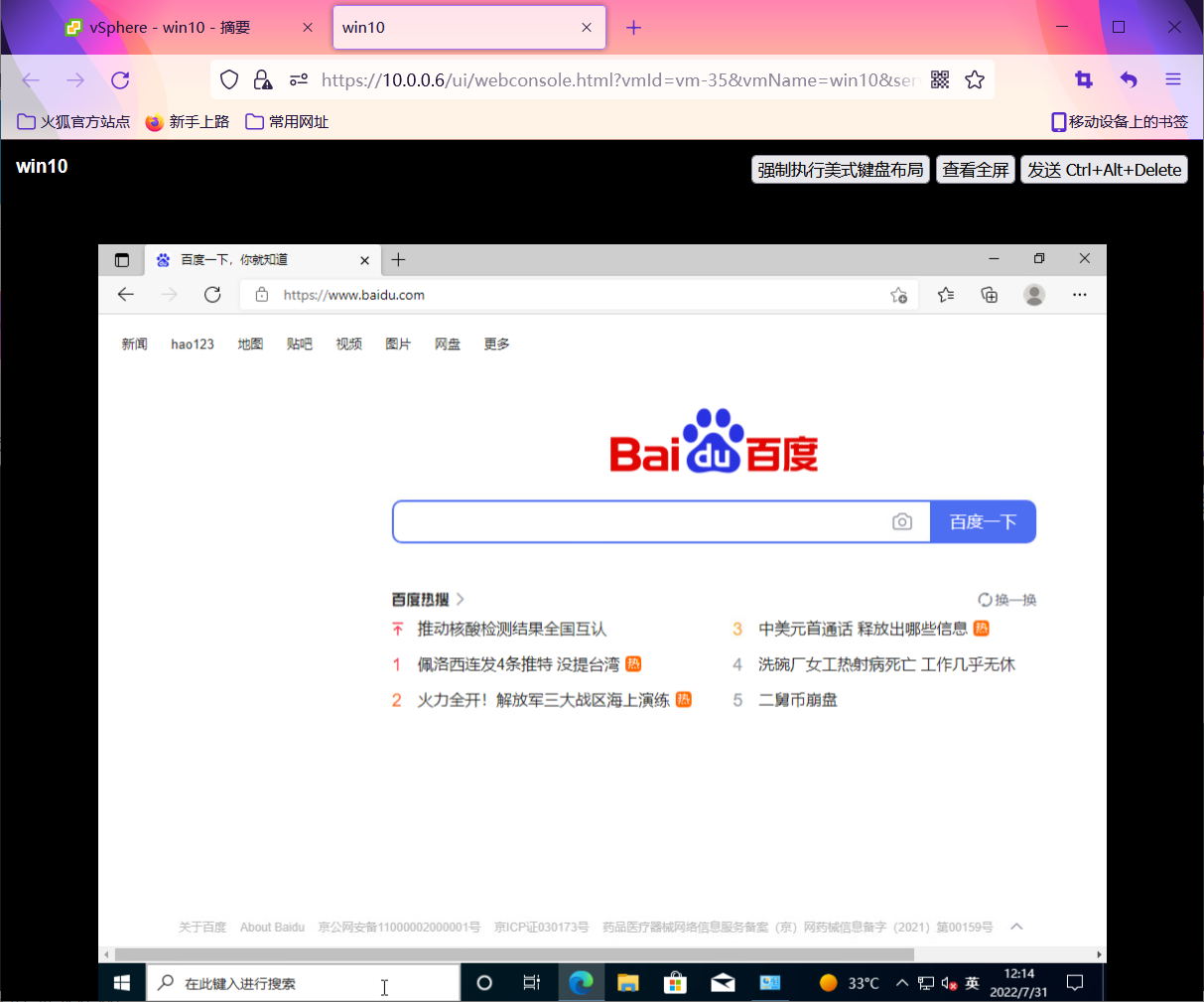Open 二舅币崩盘 headline
The width and height of the screenshot is (1204, 1002).
(x=797, y=700)
